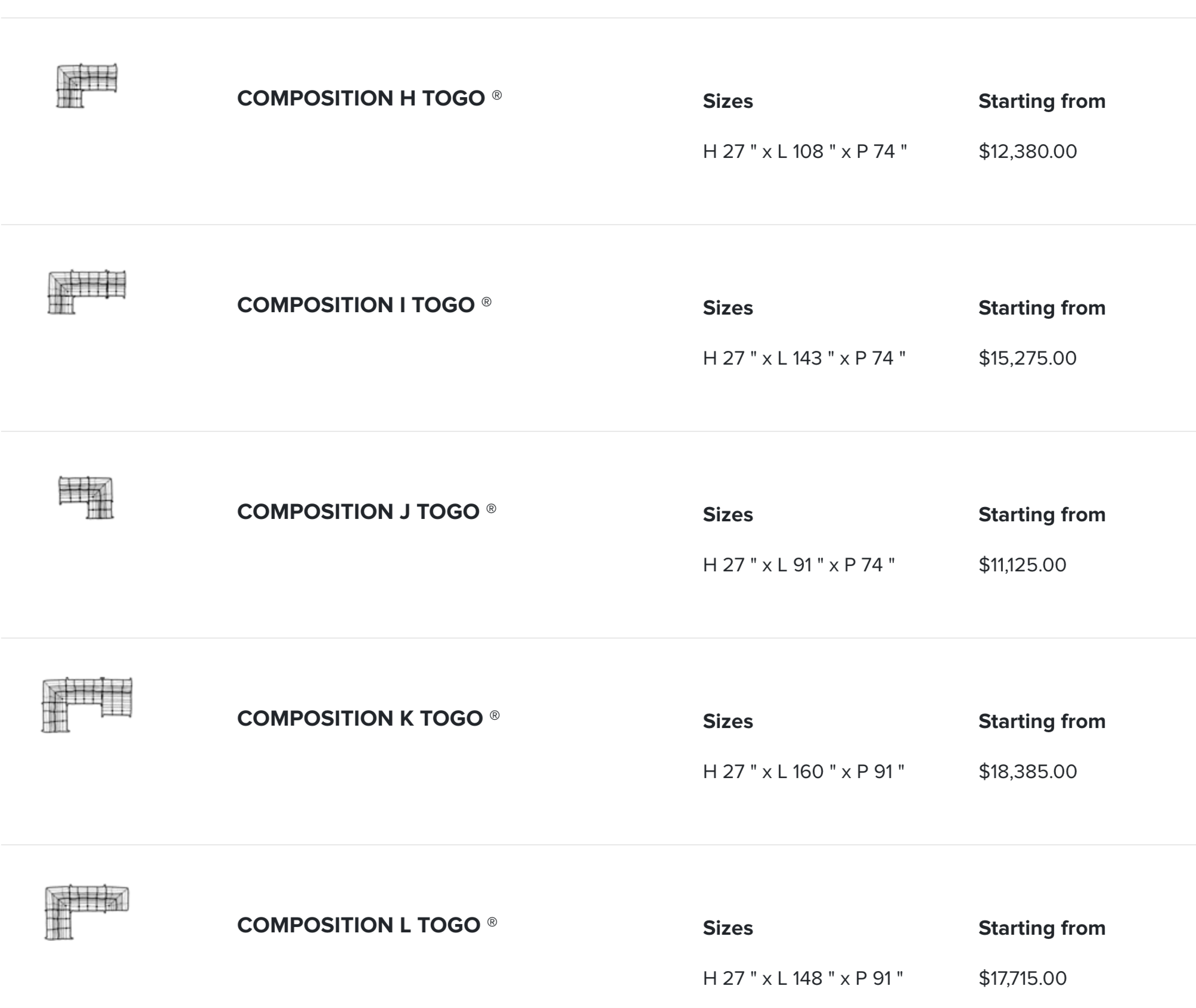Click the $18,385.00 starting price
This screenshot has height=1008, width=1196.
point(1028,771)
